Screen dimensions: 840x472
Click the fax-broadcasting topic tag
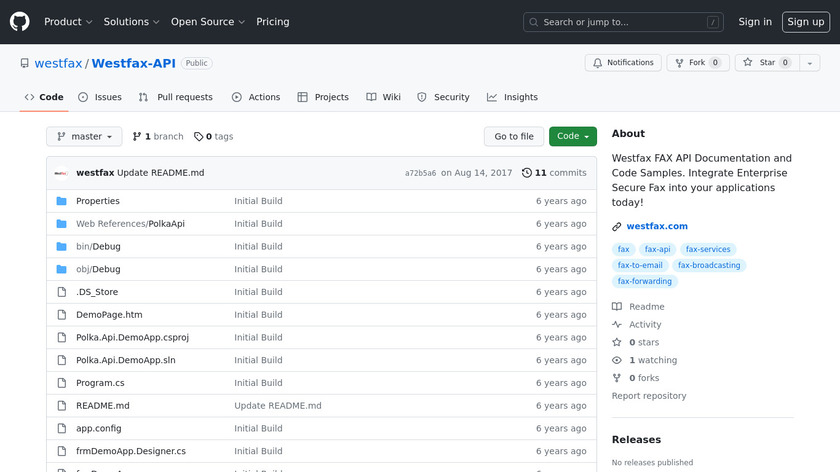[x=709, y=265]
